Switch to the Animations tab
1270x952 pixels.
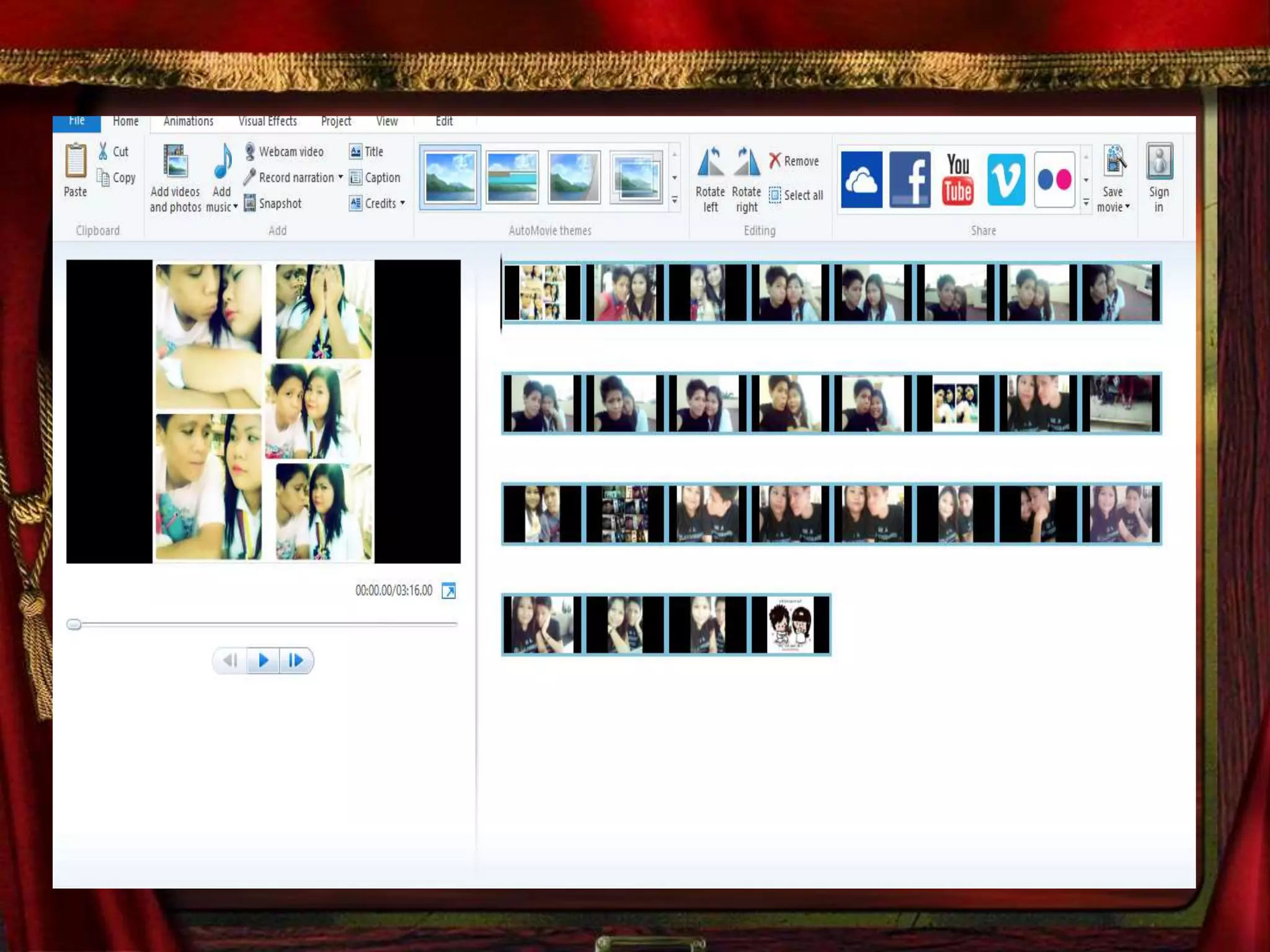pos(189,121)
